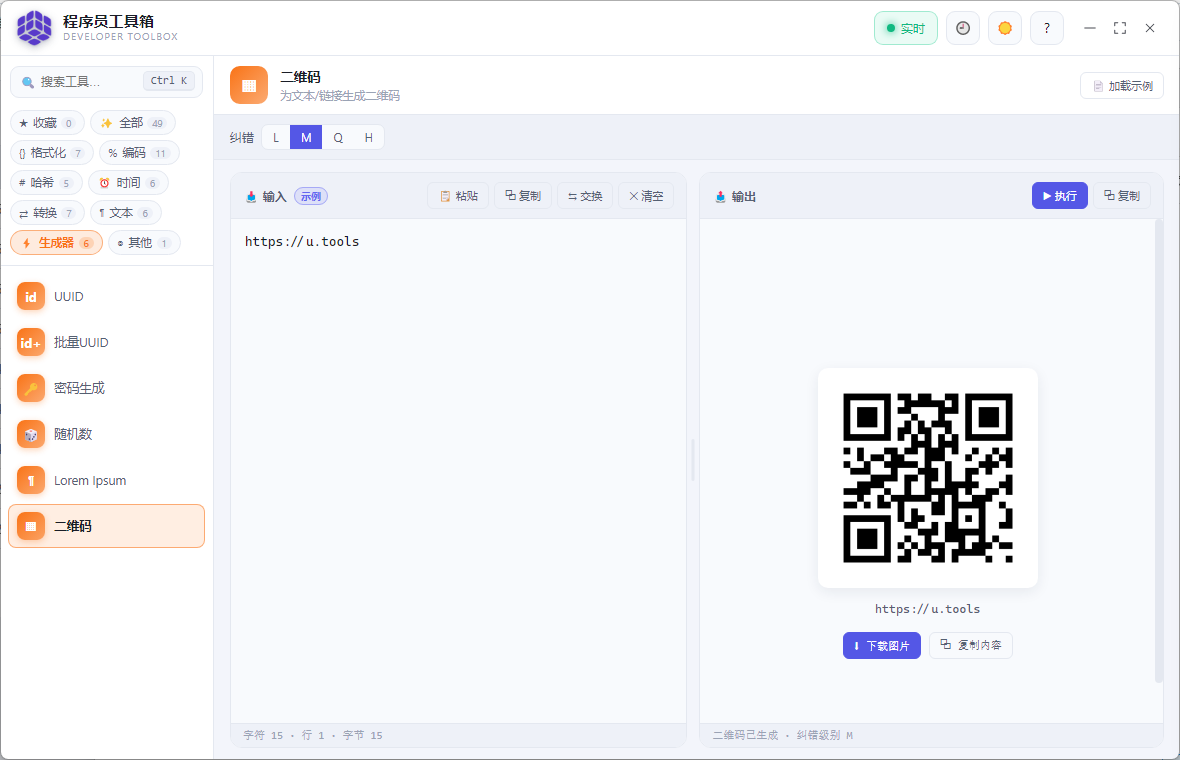
Task: Toggle the 实时 real-time mode
Action: 905,29
